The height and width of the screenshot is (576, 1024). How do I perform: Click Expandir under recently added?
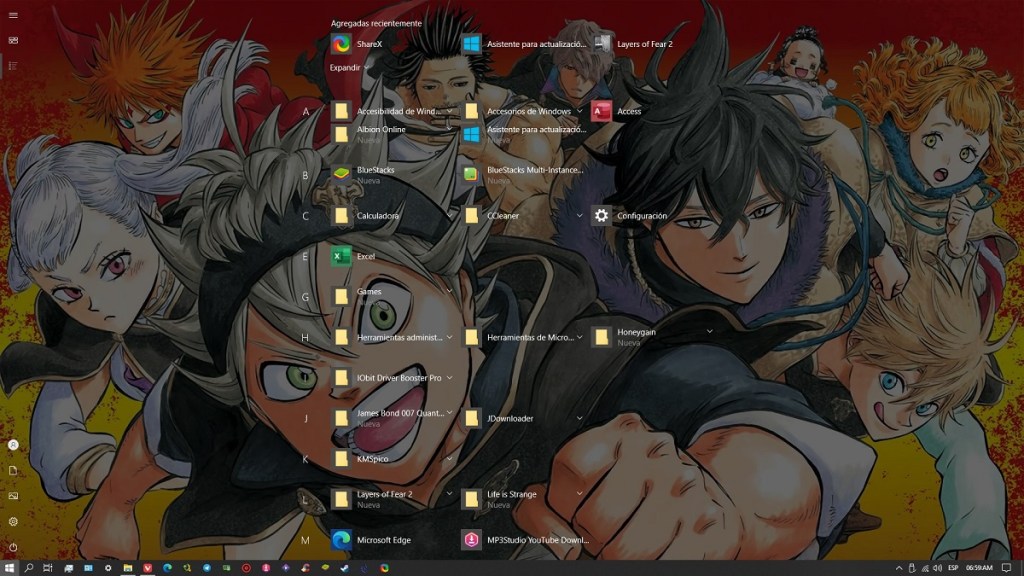point(345,67)
